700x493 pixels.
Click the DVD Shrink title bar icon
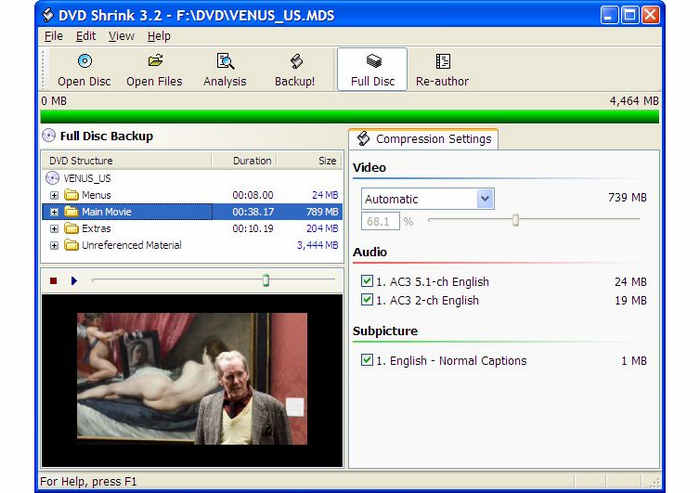pyautogui.click(x=47, y=15)
